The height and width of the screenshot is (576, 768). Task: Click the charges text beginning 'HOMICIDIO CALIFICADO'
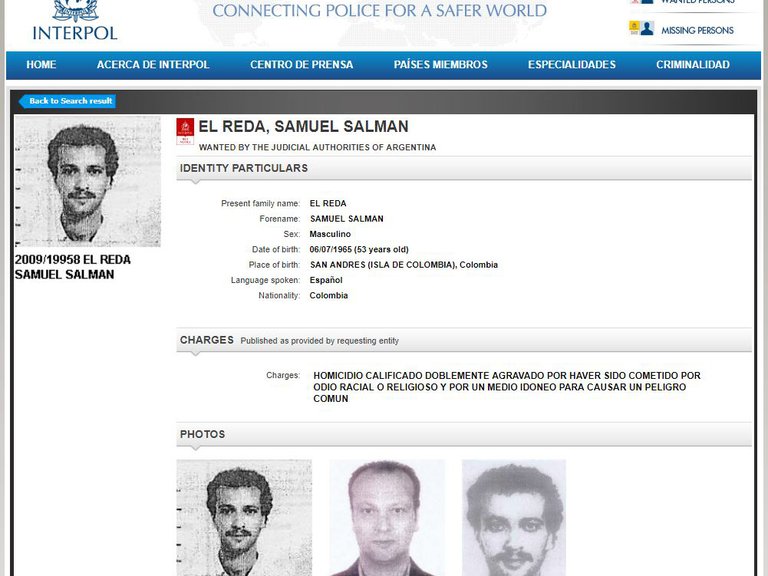click(x=507, y=387)
